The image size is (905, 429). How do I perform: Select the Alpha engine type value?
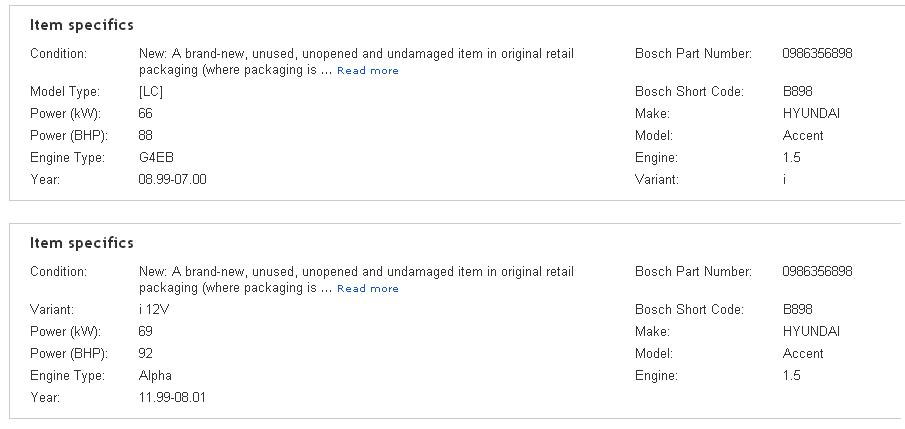pyautogui.click(x=155, y=376)
